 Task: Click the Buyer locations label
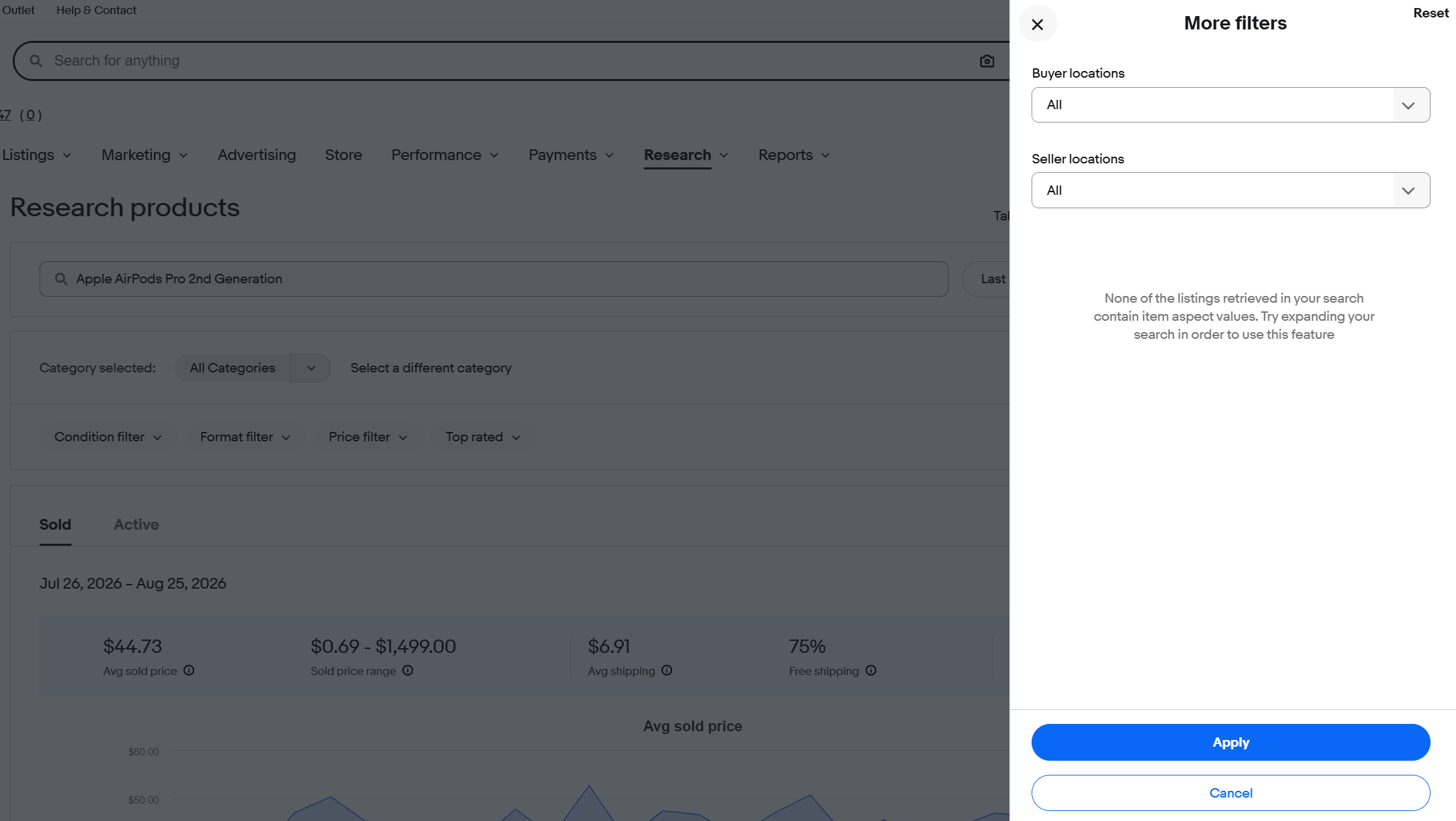point(1078,74)
